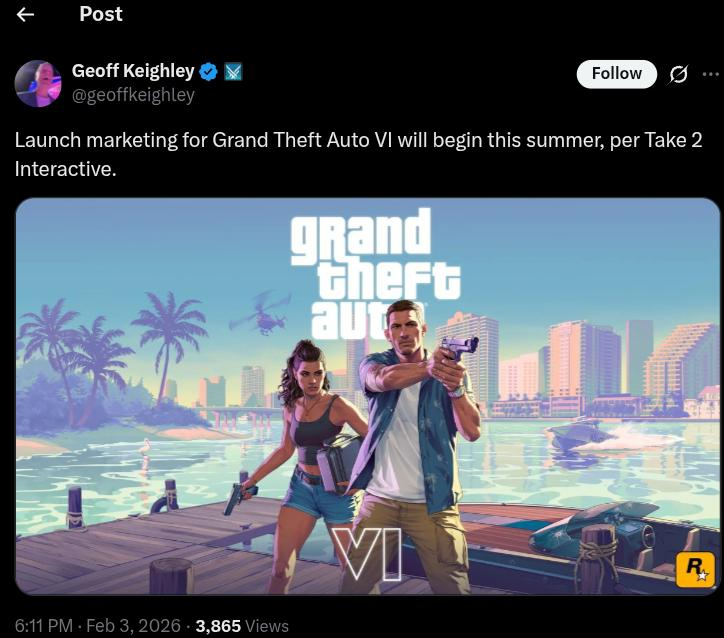Click the post timestamp 6:11 PM
Screen dimensions: 724x638
coord(44,626)
